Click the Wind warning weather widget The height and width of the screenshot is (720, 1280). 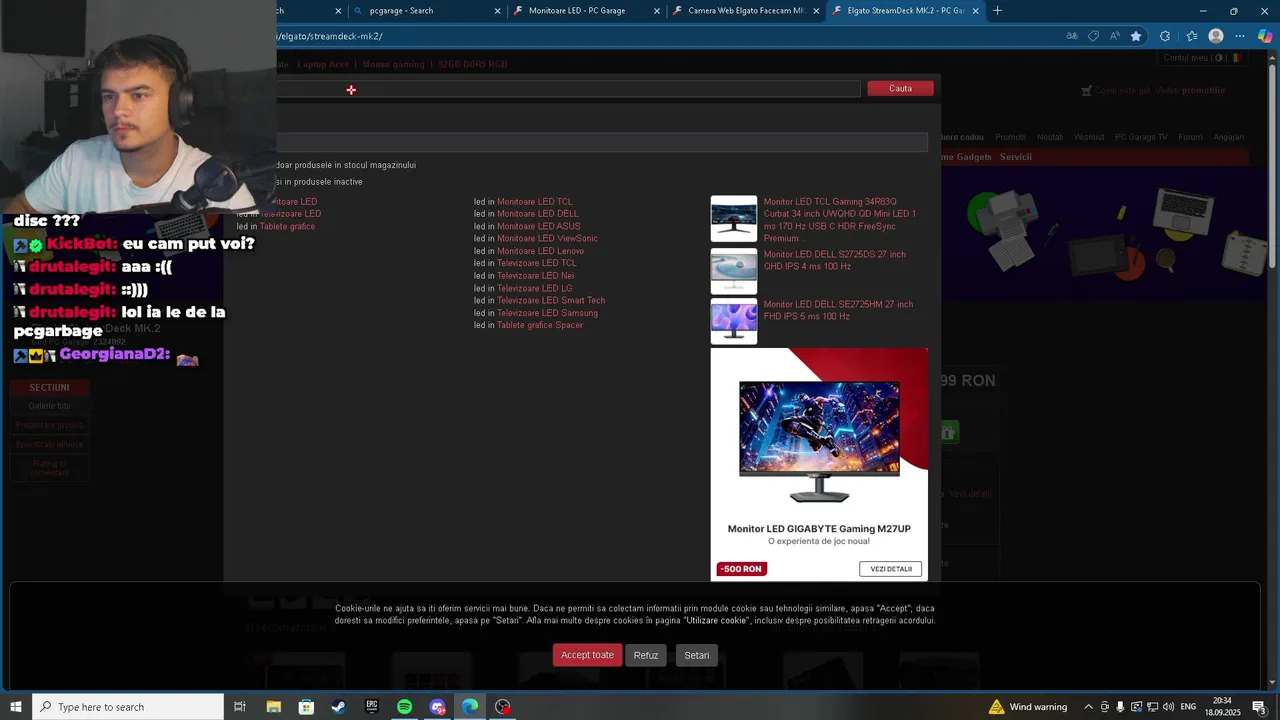(1028, 707)
